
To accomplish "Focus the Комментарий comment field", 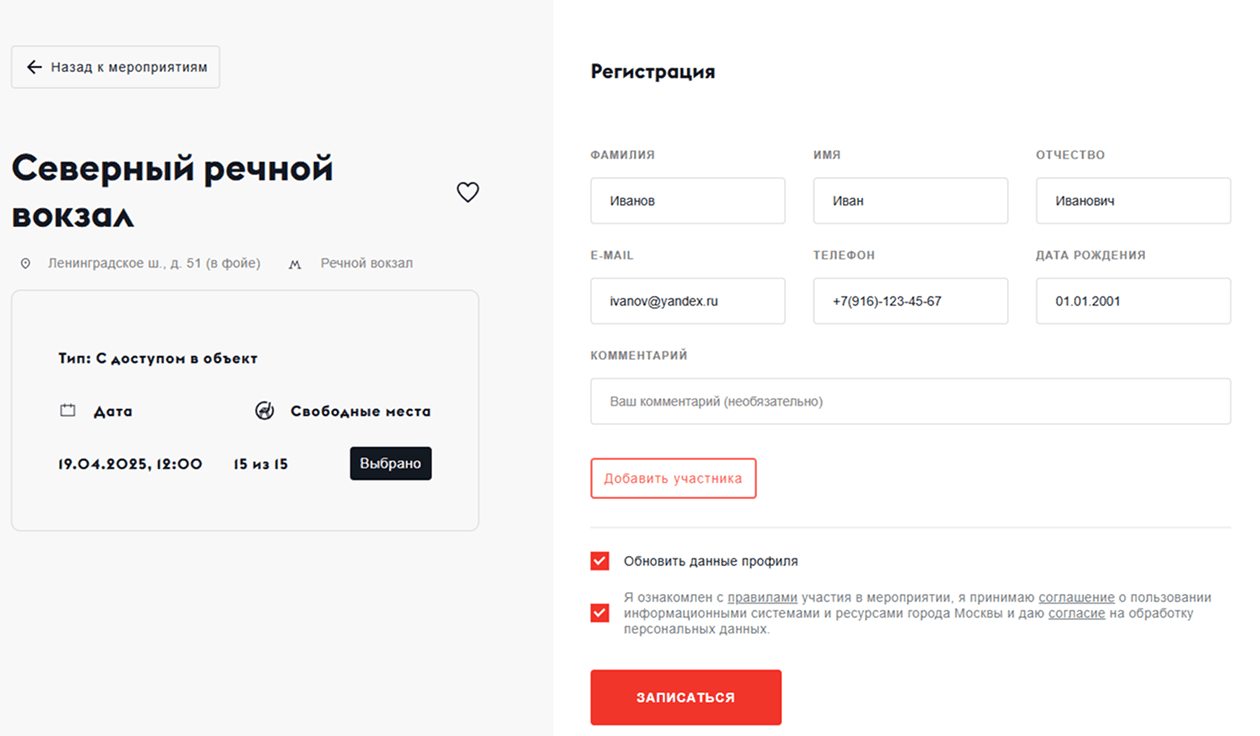I will point(910,401).
